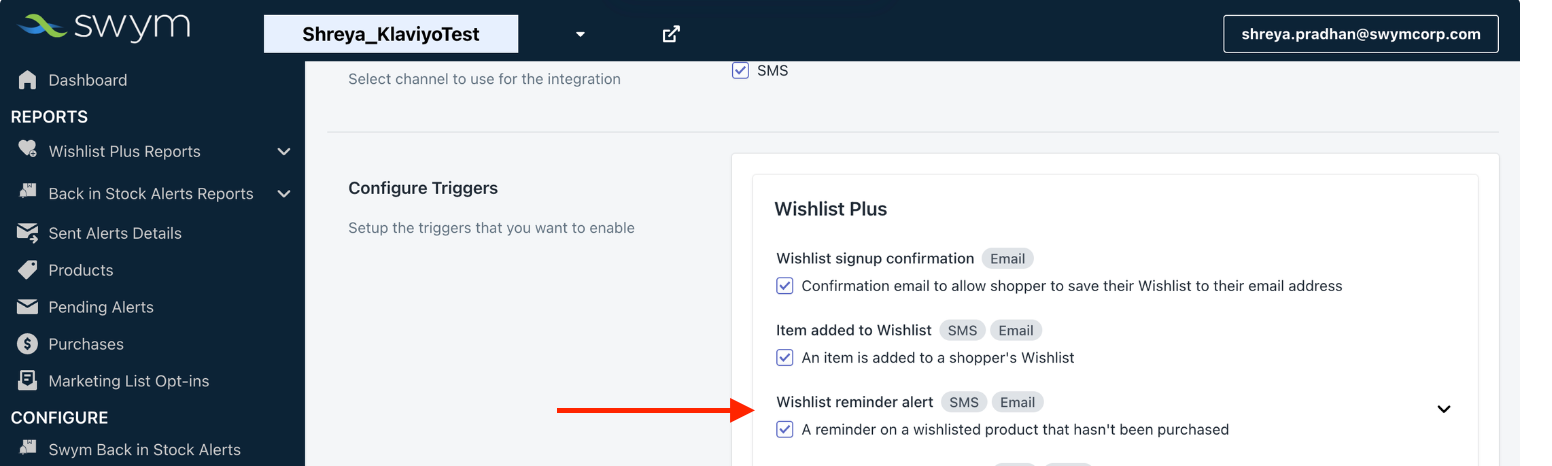Click Email tag beside Wishlist reminder alert

pyautogui.click(x=1017, y=402)
